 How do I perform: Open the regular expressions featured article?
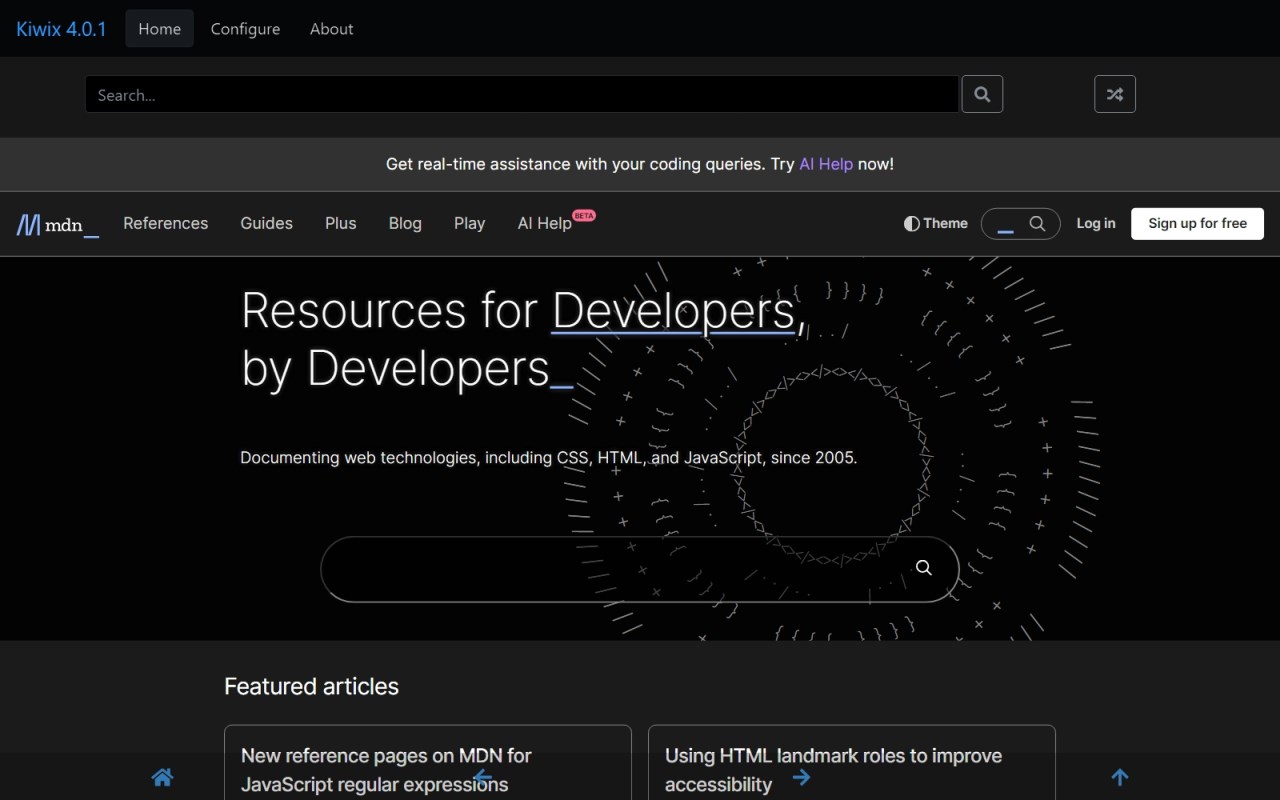pos(387,769)
